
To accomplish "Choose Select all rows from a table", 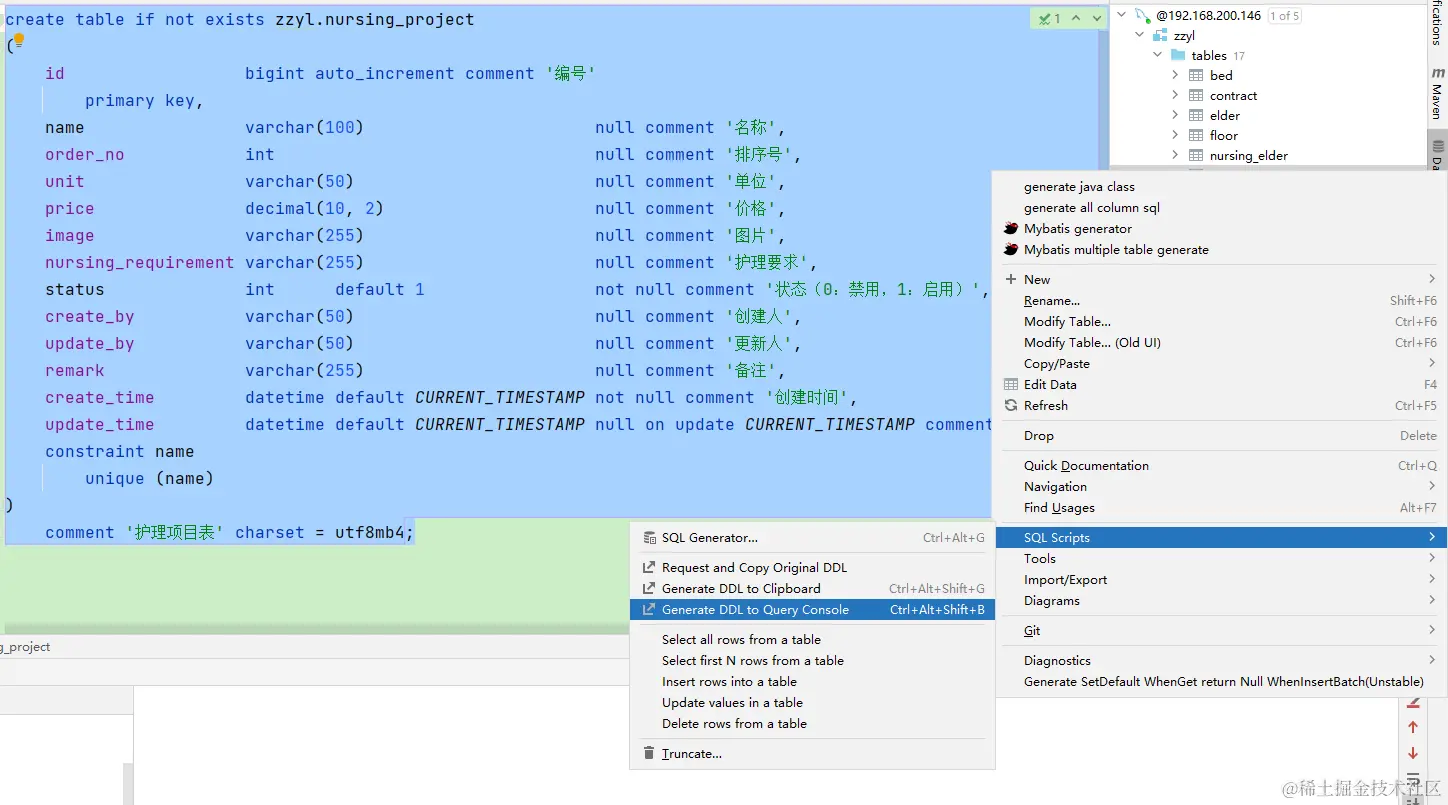I will [812, 640].
